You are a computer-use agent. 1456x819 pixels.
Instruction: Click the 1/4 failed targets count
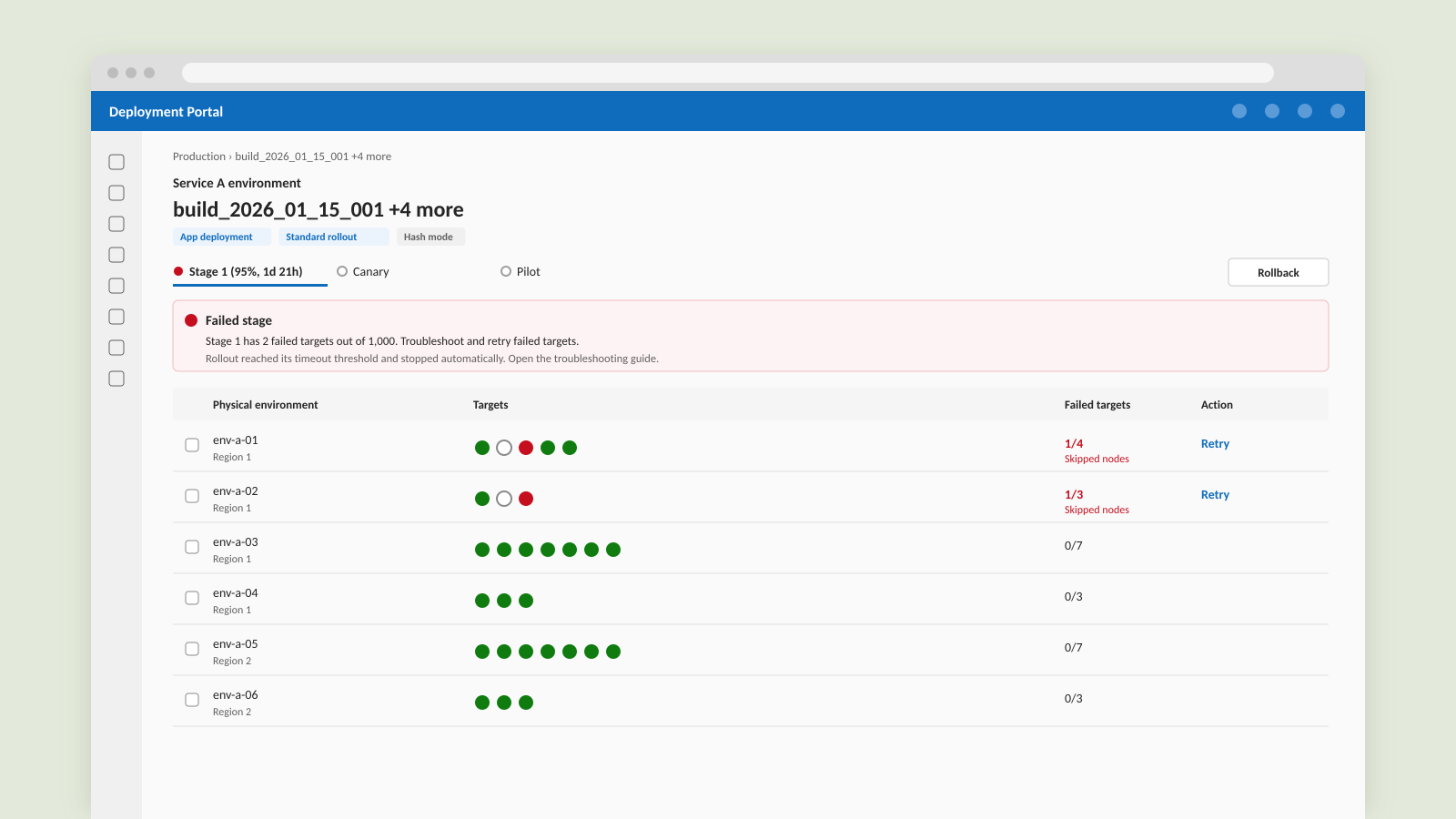(x=1074, y=444)
